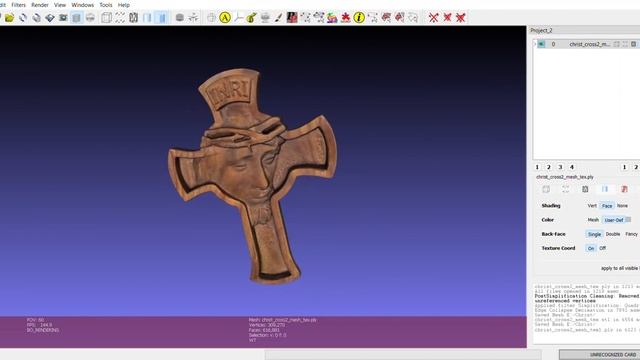Click the FOV readout in viewport footer

tap(36, 320)
